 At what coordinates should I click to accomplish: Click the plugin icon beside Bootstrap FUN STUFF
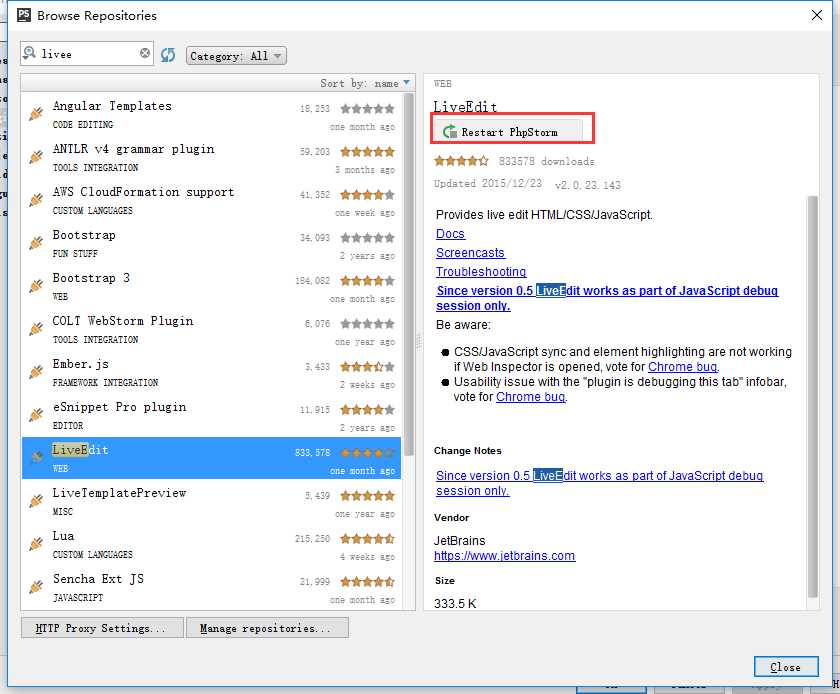coord(36,243)
